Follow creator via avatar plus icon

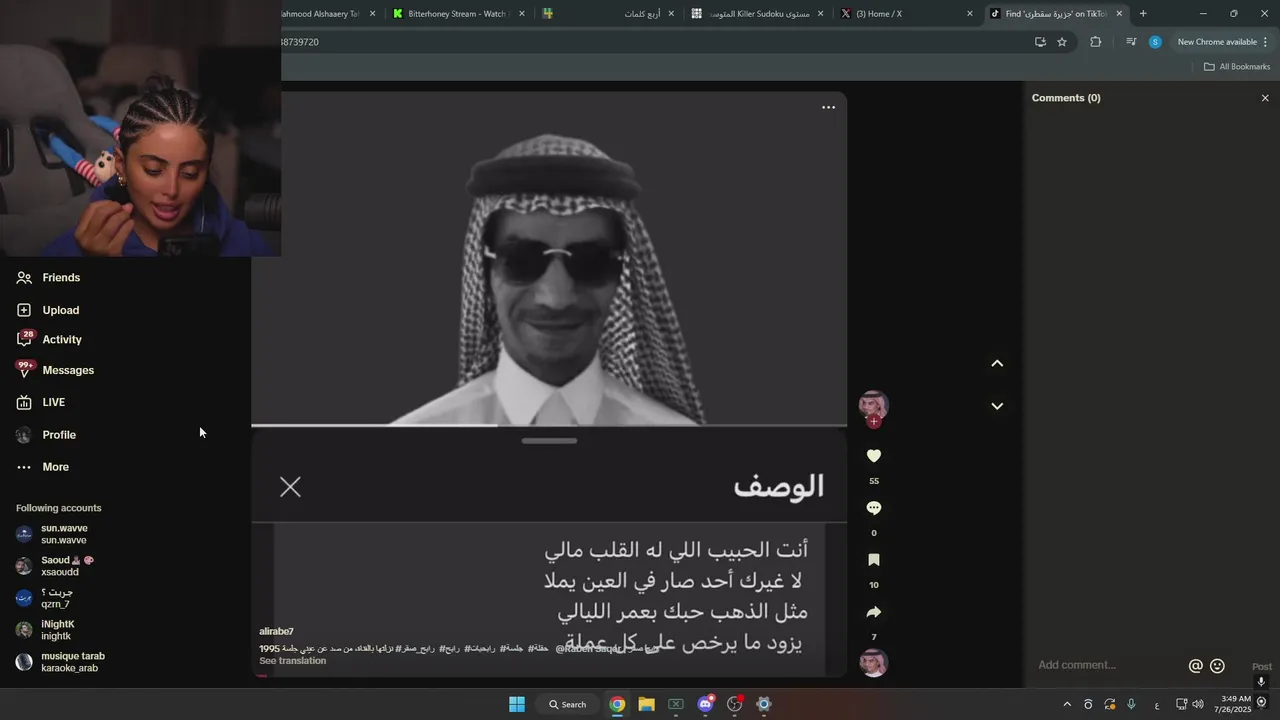pos(874,422)
